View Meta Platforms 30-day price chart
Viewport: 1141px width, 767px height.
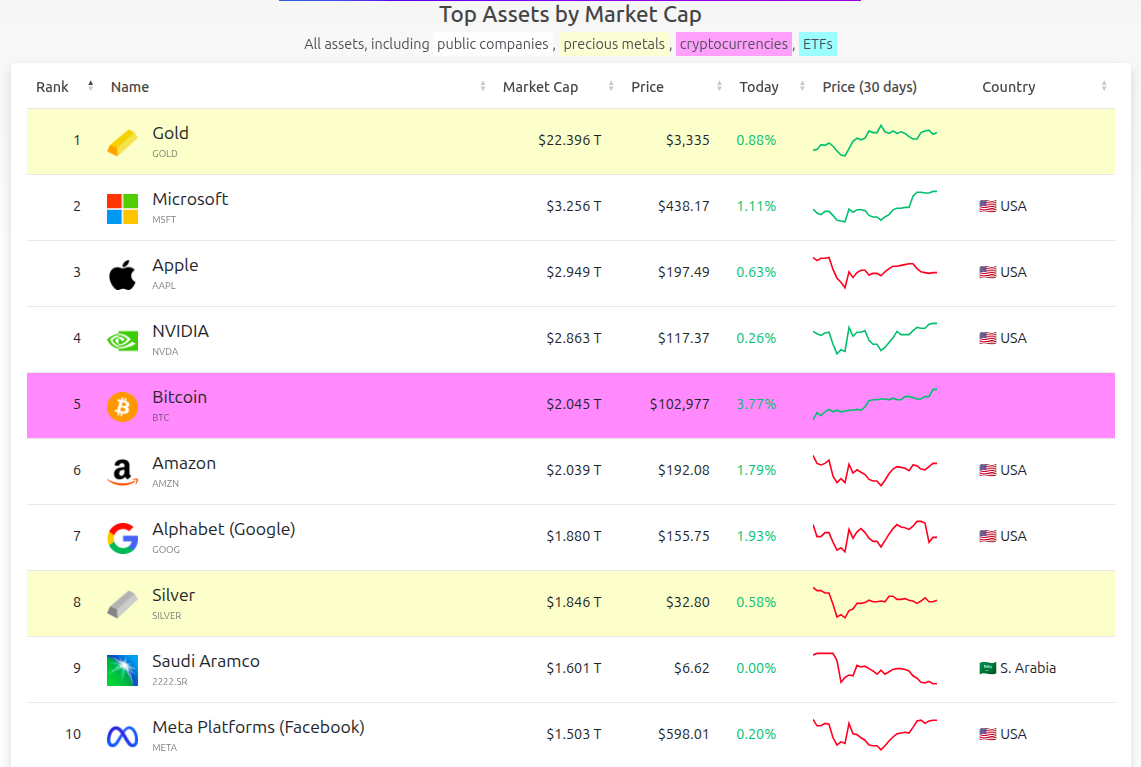[x=875, y=734]
